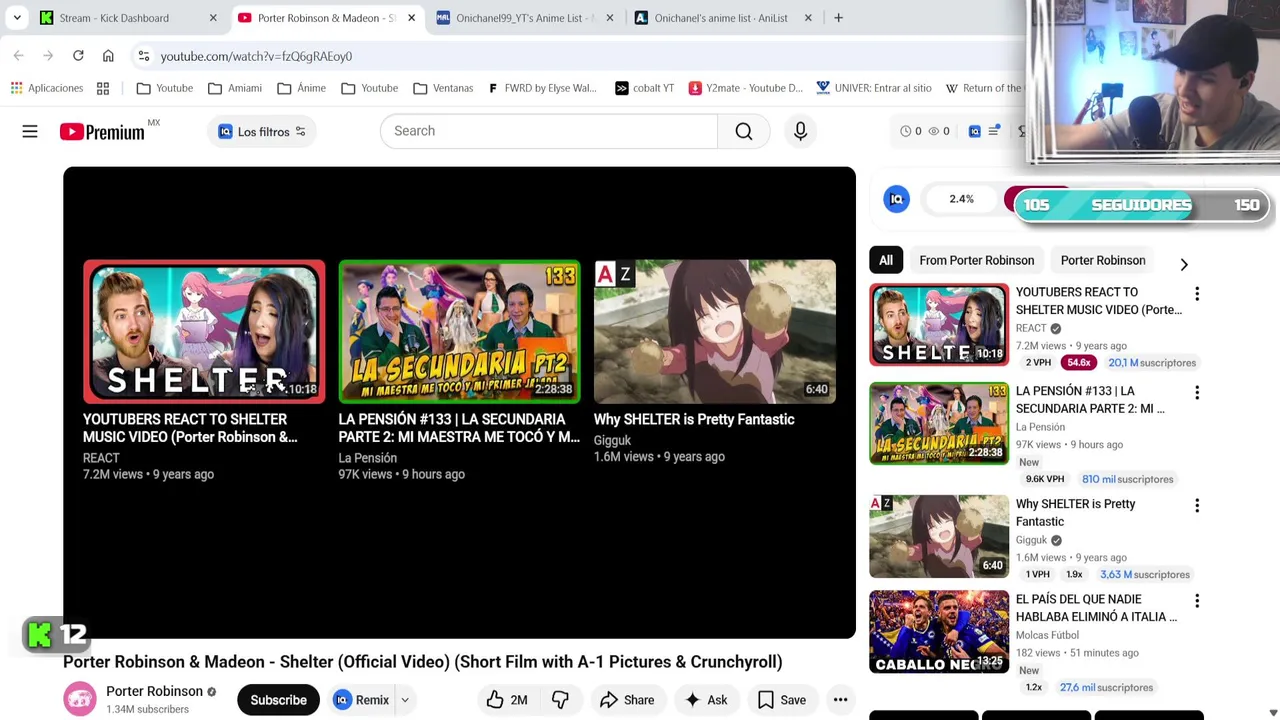This screenshot has width=1280, height=720.
Task: Click vidIQ icon in header extension bar
Action: (975, 131)
